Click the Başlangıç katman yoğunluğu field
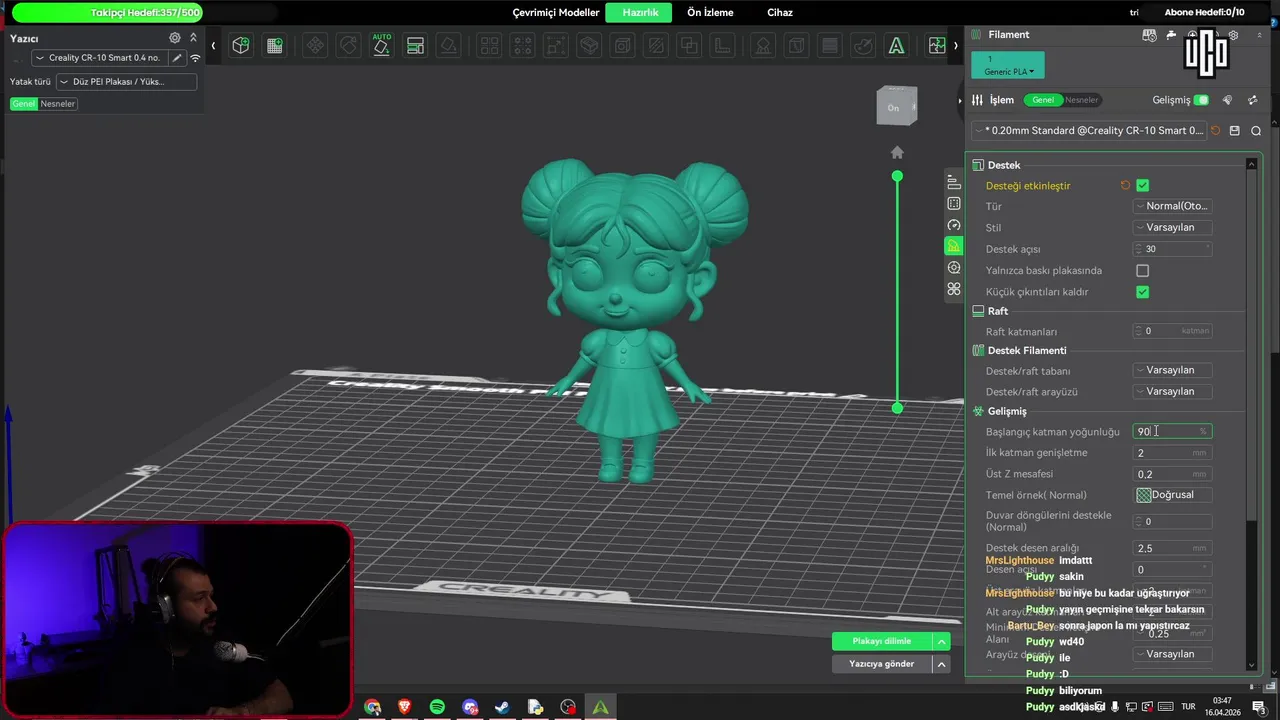 pyautogui.click(x=1173, y=432)
